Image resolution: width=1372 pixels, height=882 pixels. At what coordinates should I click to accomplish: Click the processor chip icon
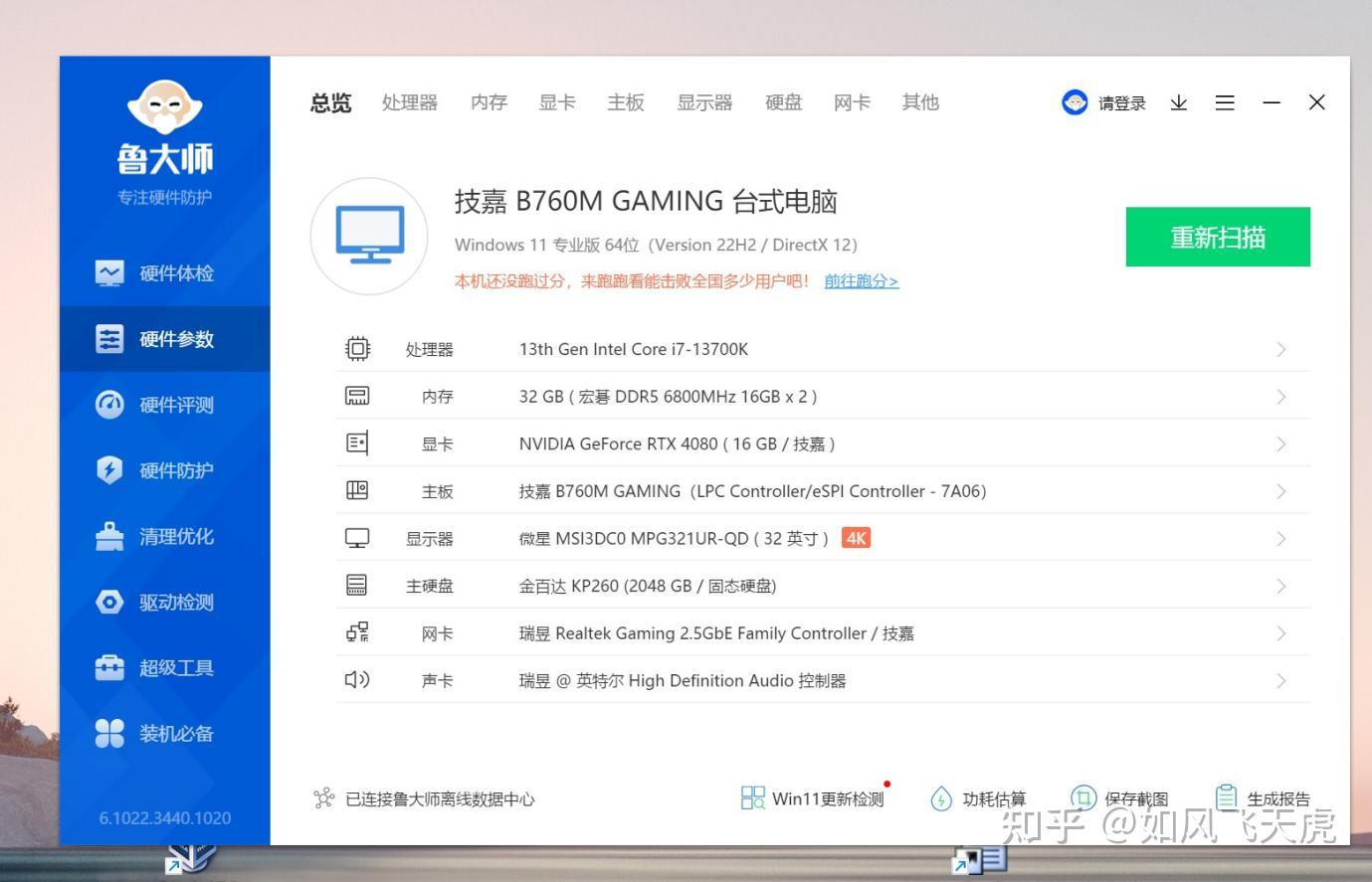[x=357, y=348]
